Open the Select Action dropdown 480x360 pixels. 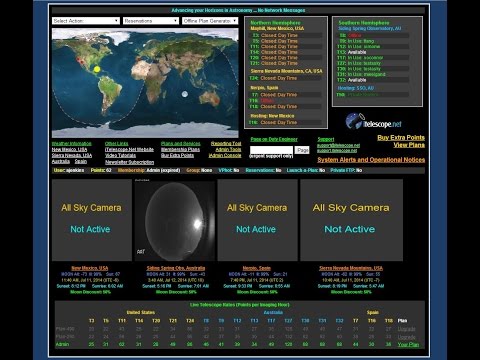[x=86, y=21]
